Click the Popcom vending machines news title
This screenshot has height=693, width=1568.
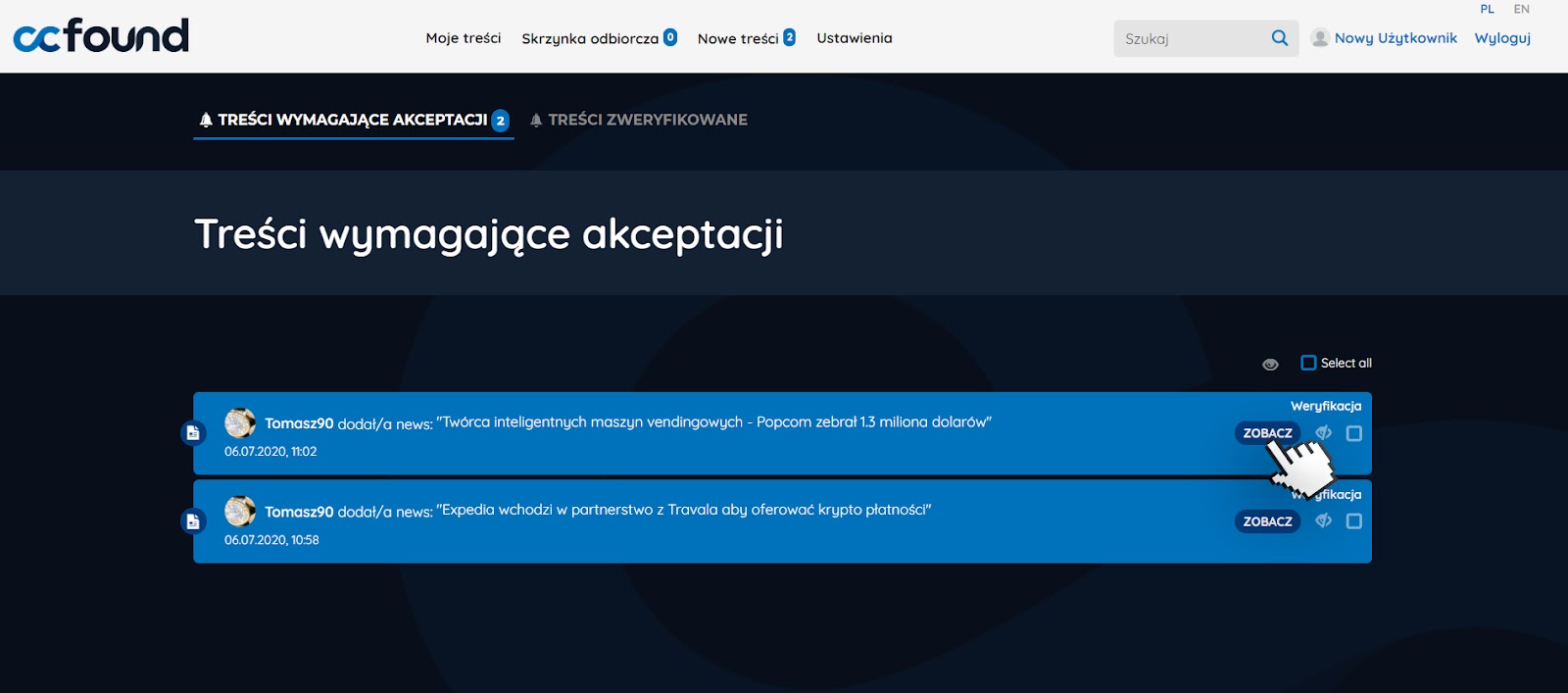coord(714,422)
